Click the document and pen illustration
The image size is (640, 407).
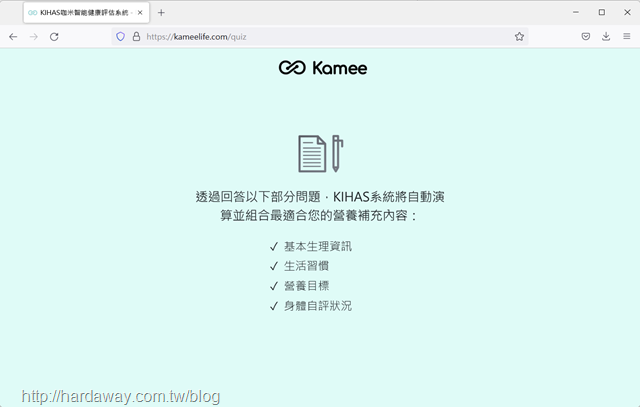(x=321, y=153)
